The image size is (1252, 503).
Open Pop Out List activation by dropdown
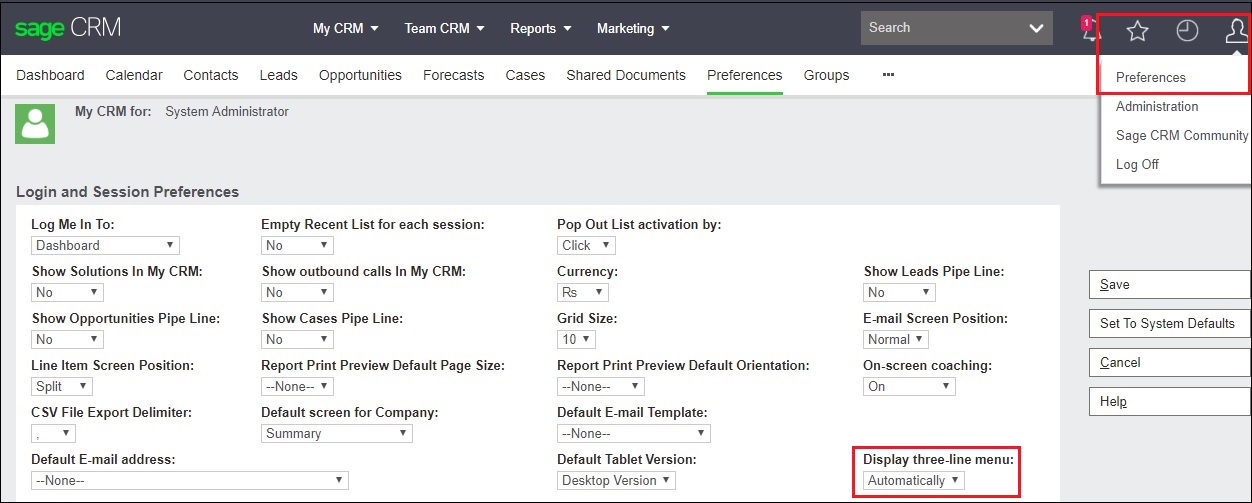586,245
